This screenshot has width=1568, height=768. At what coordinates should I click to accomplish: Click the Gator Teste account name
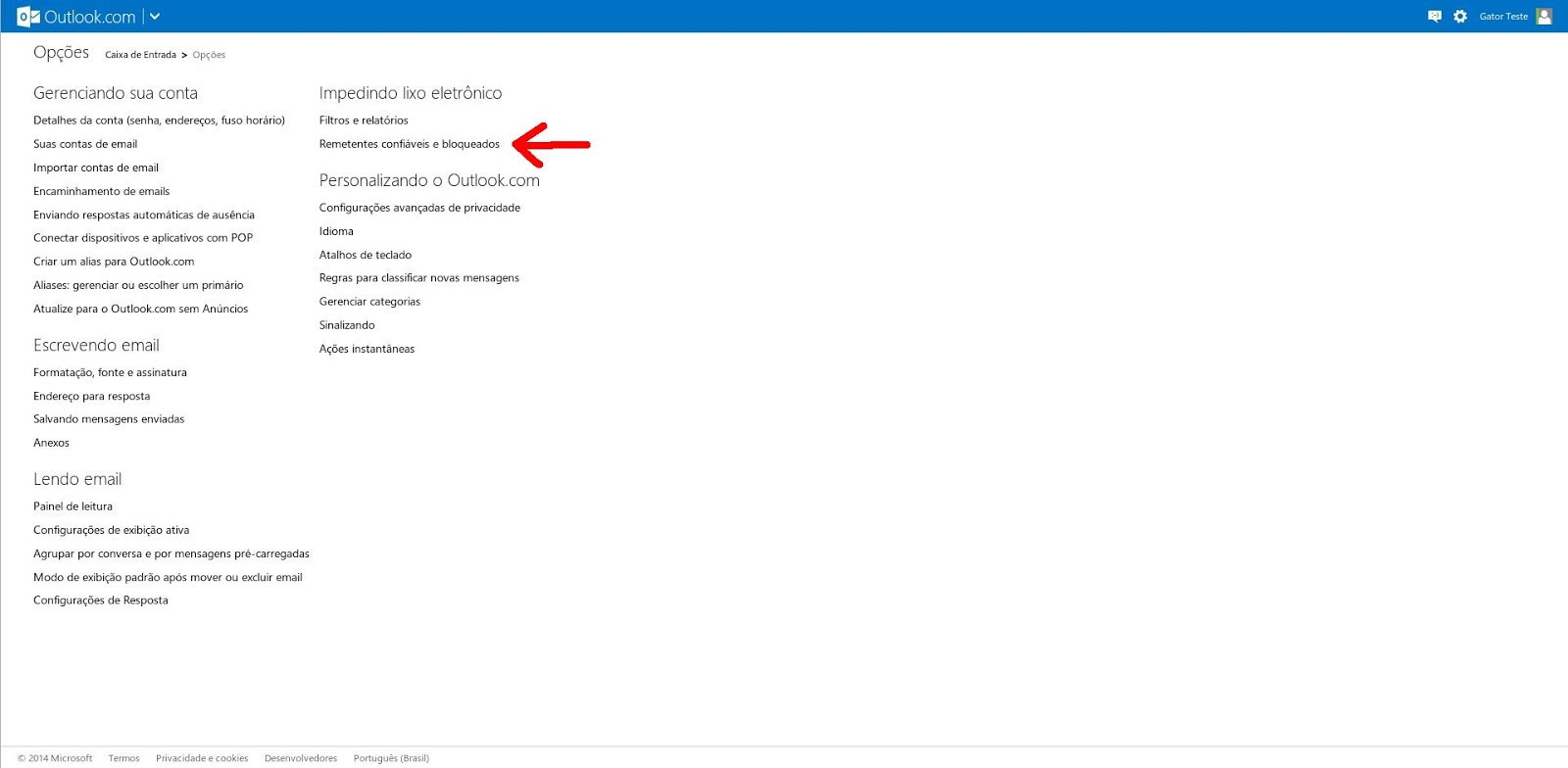[1503, 17]
